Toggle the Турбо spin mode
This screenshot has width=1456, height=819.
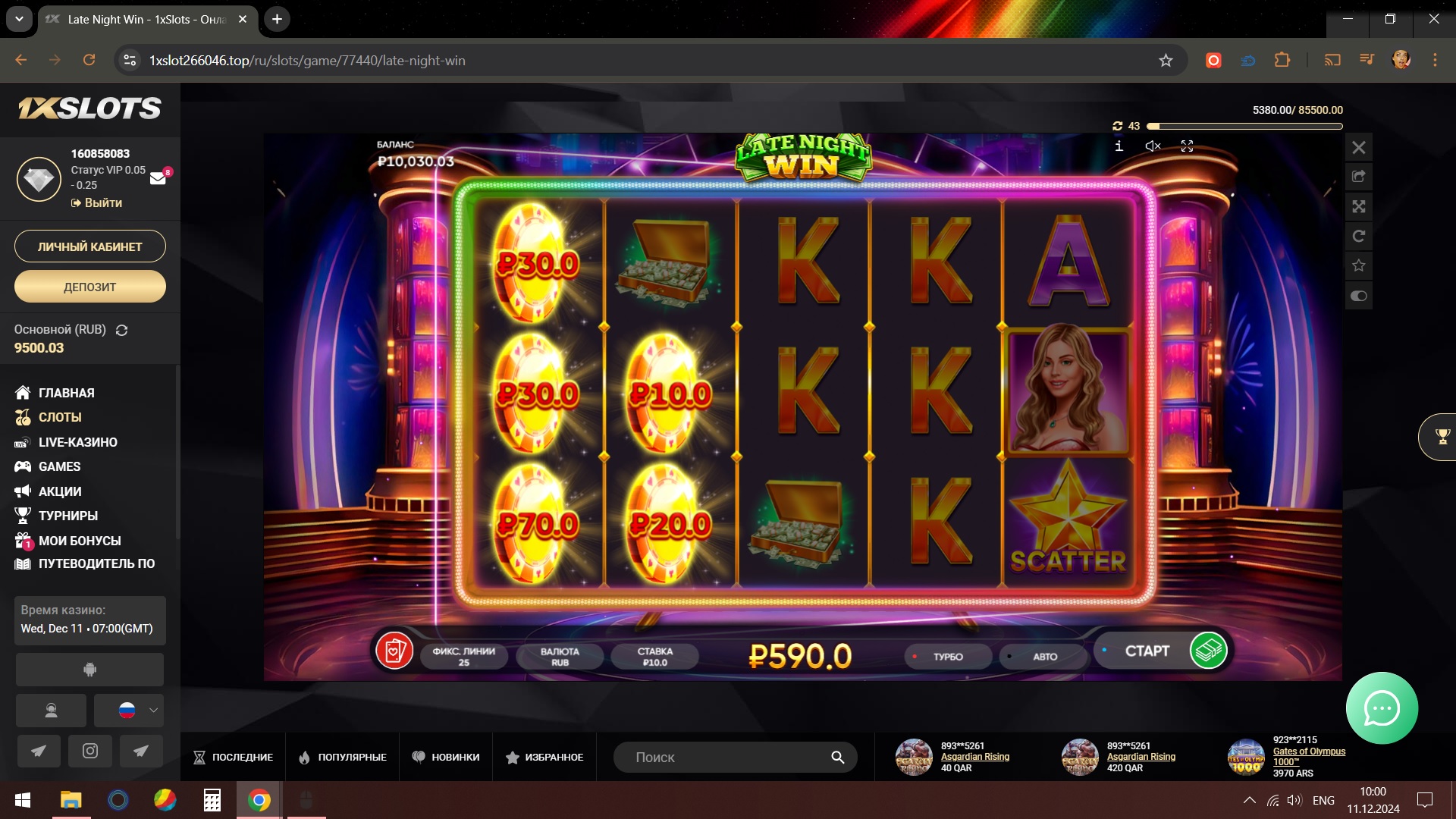[x=948, y=657]
